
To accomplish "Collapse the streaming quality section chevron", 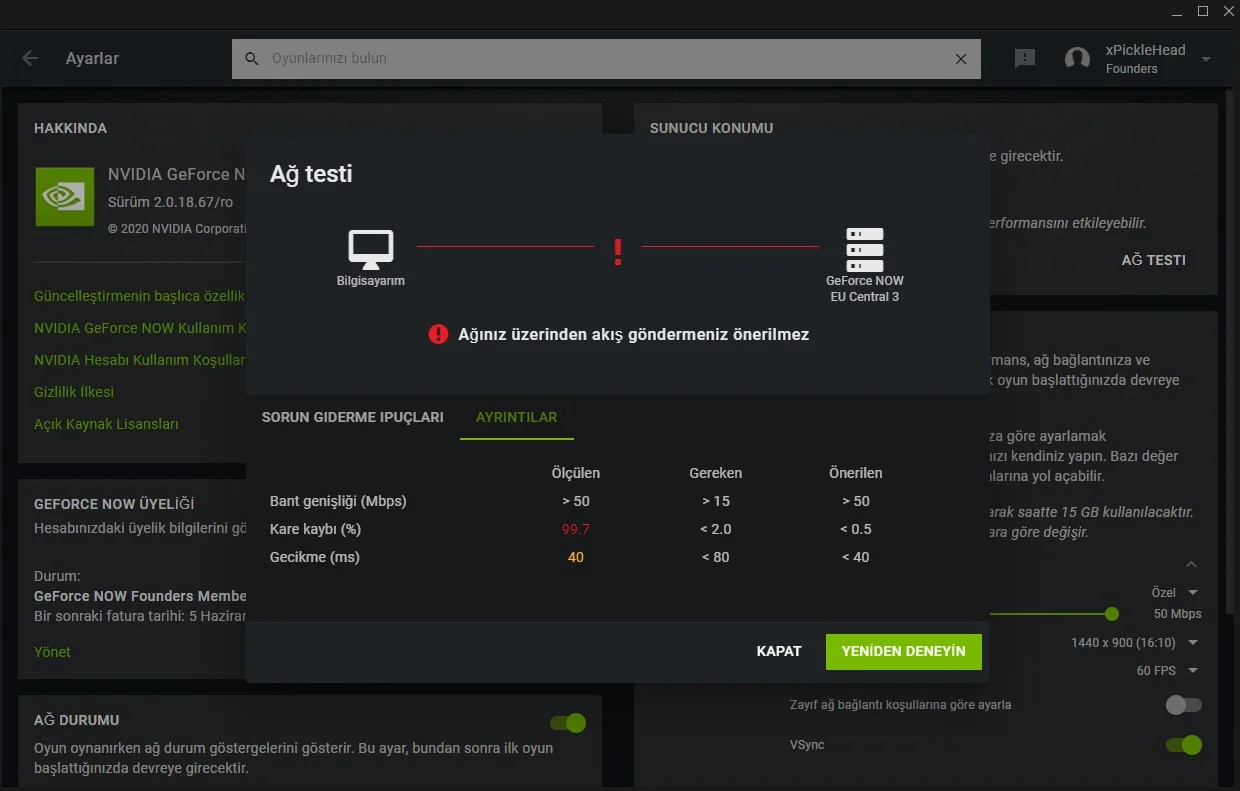I will point(1191,565).
